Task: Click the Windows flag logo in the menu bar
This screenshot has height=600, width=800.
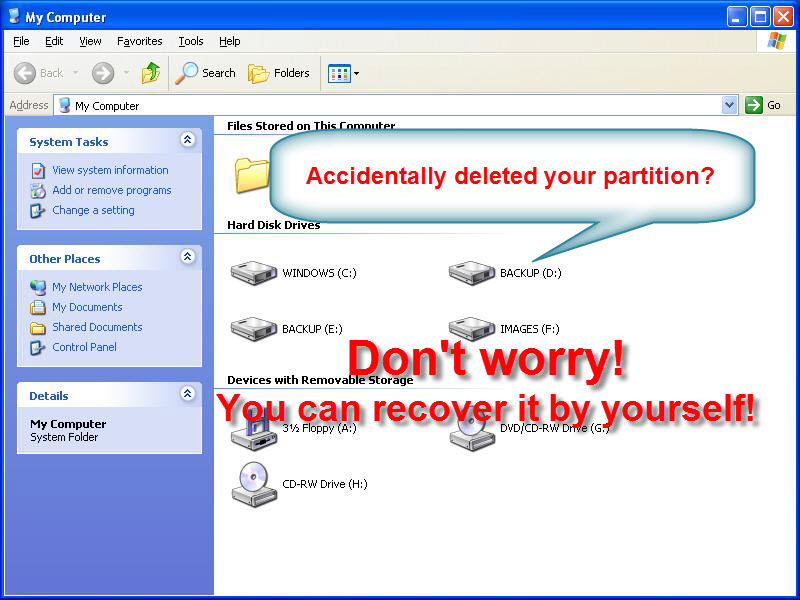Action: (777, 41)
